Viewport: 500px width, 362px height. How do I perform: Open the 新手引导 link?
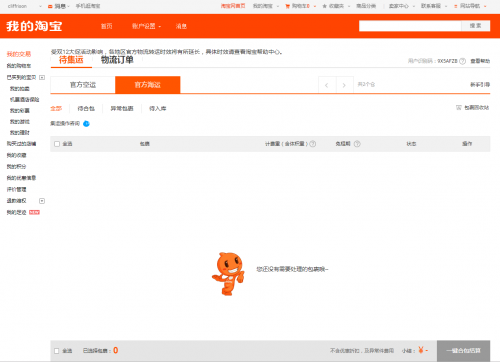480,85
